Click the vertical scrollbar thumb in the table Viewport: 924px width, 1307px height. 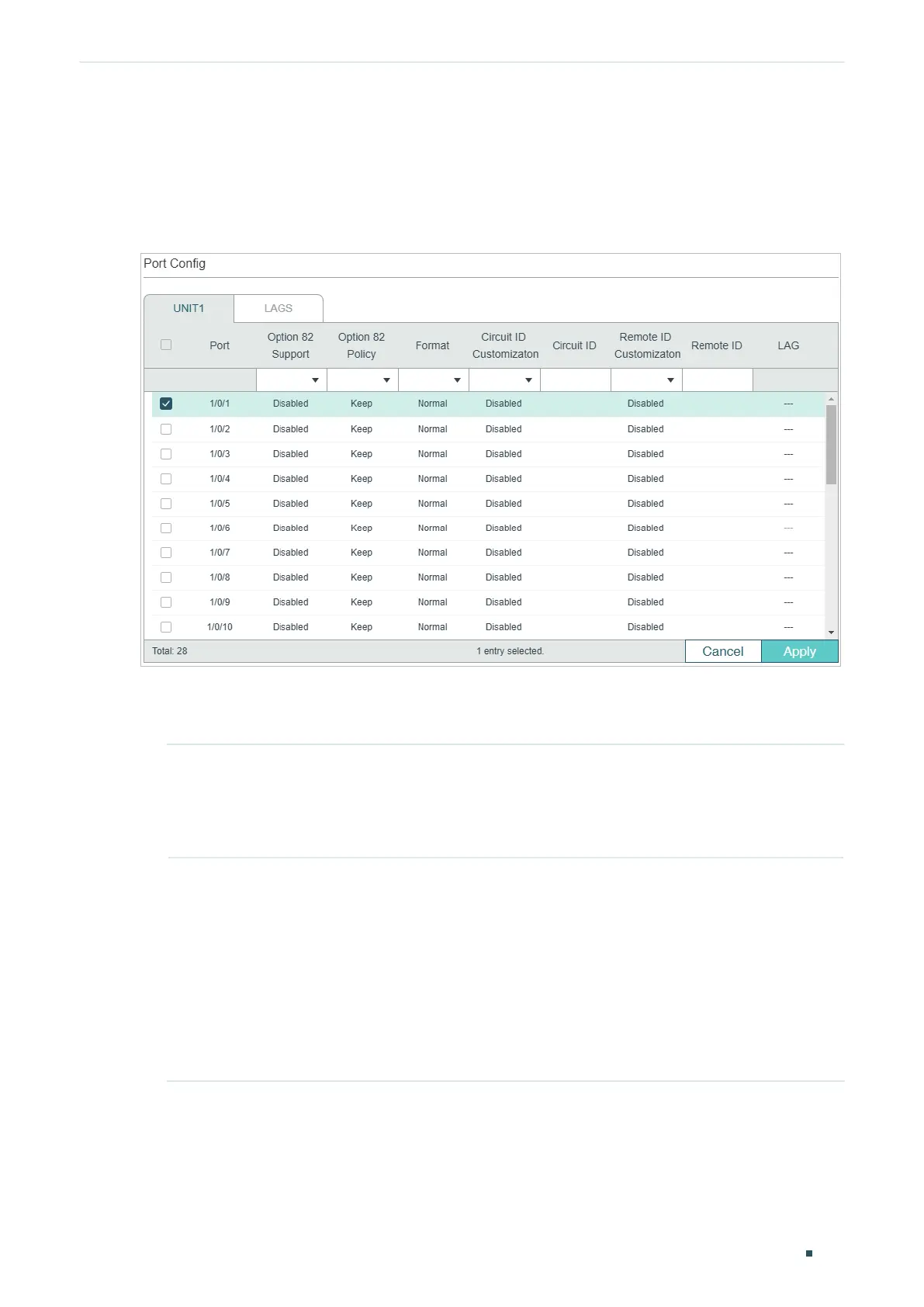pos(831,445)
